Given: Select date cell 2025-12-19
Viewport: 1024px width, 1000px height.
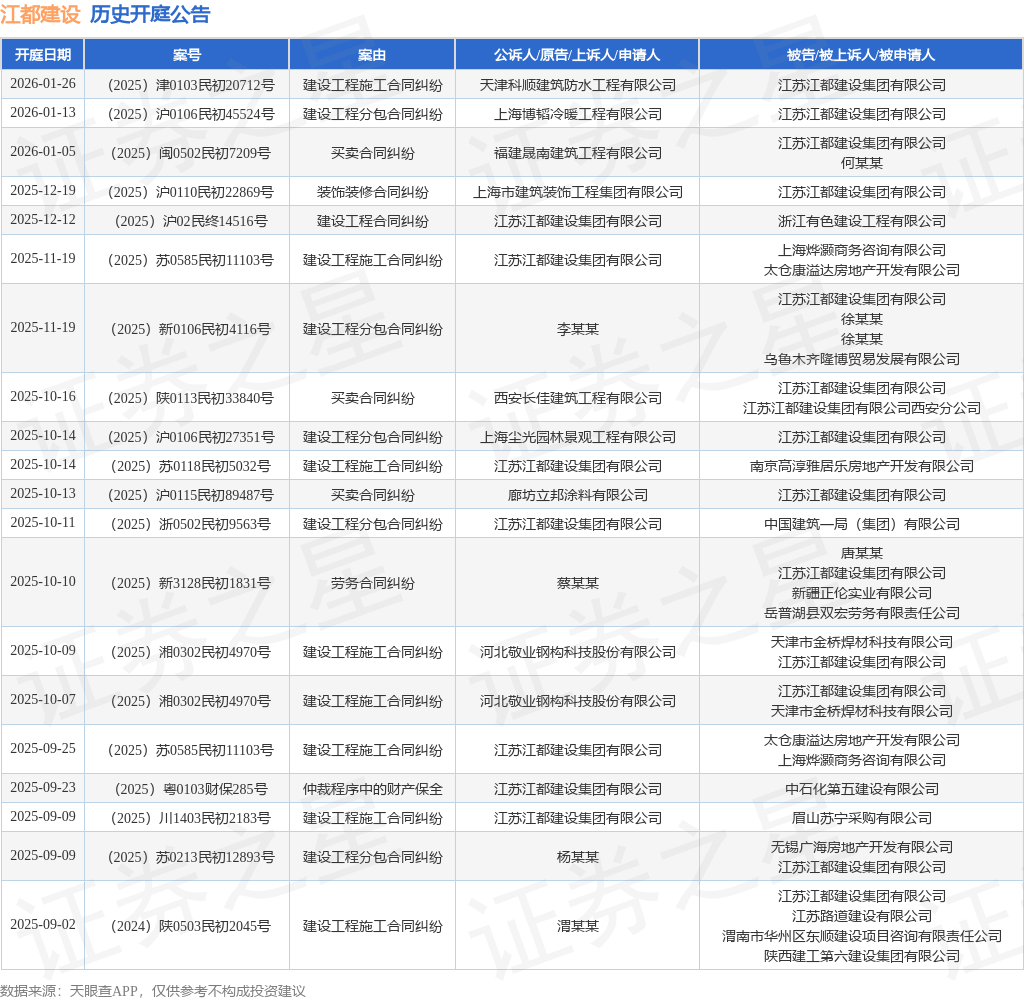Looking at the screenshot, I should [43, 191].
